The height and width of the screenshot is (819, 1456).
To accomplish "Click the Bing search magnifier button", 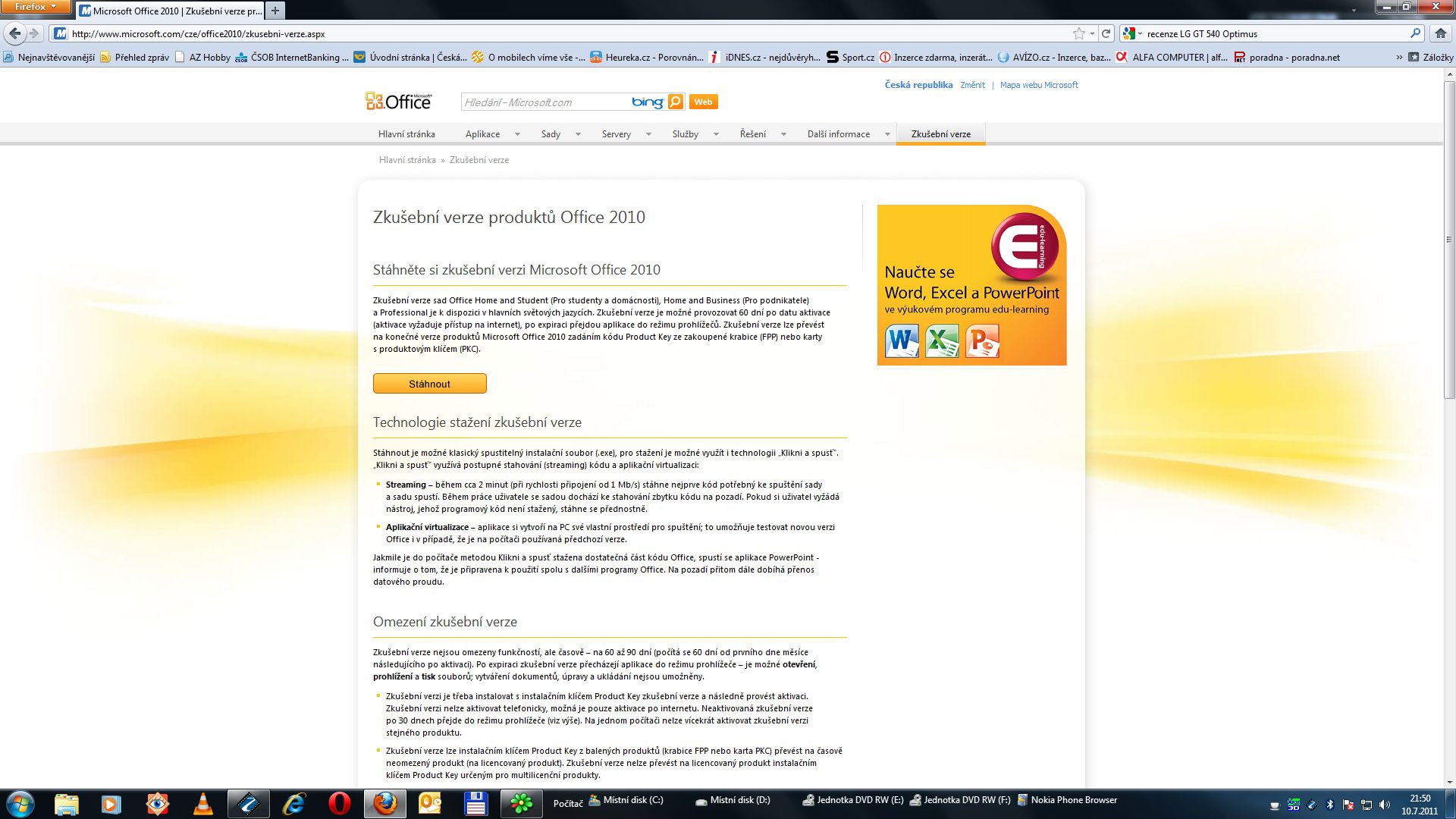I will pos(675,102).
